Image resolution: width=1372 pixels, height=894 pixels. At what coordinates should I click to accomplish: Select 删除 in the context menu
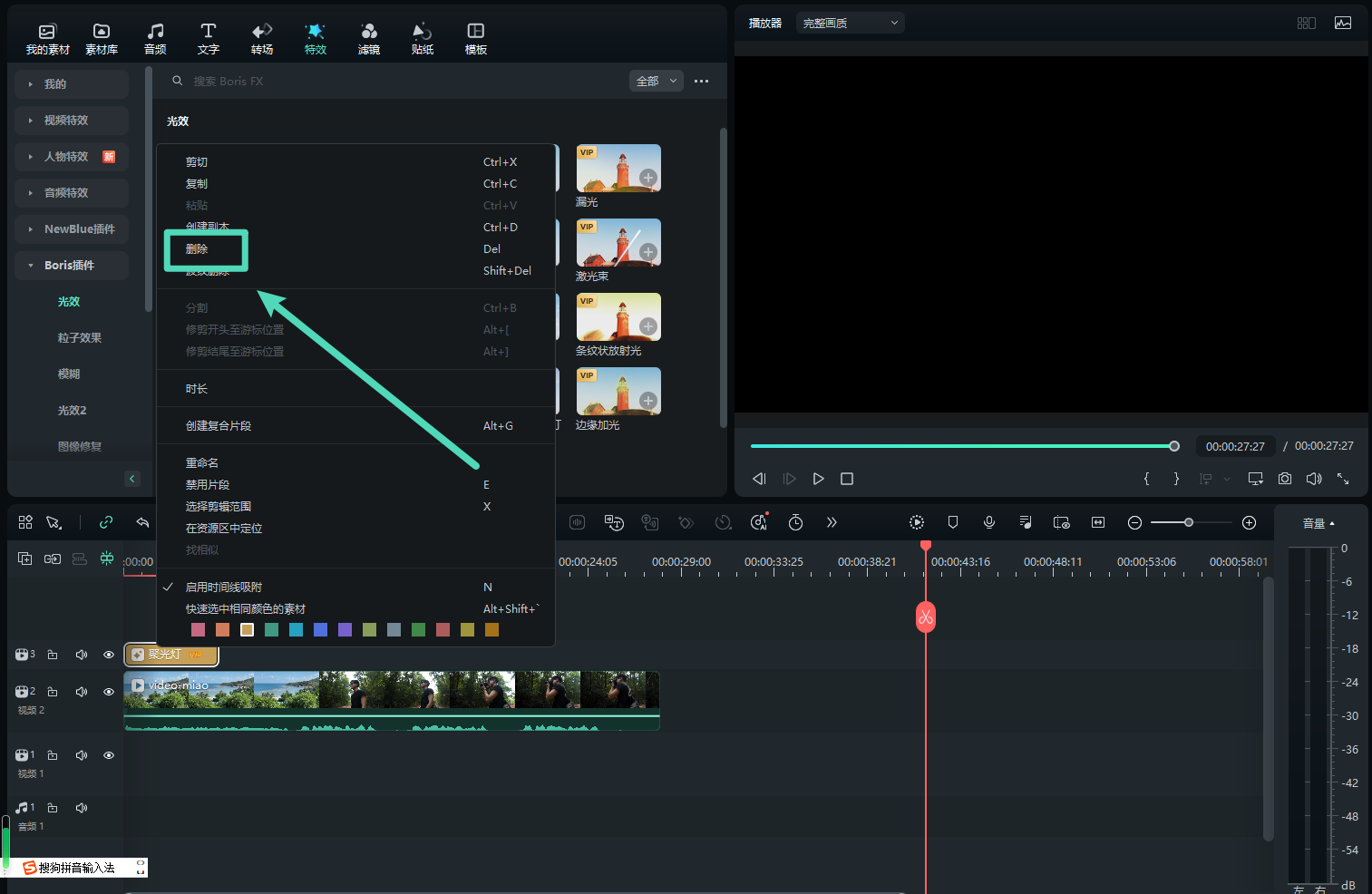(197, 249)
